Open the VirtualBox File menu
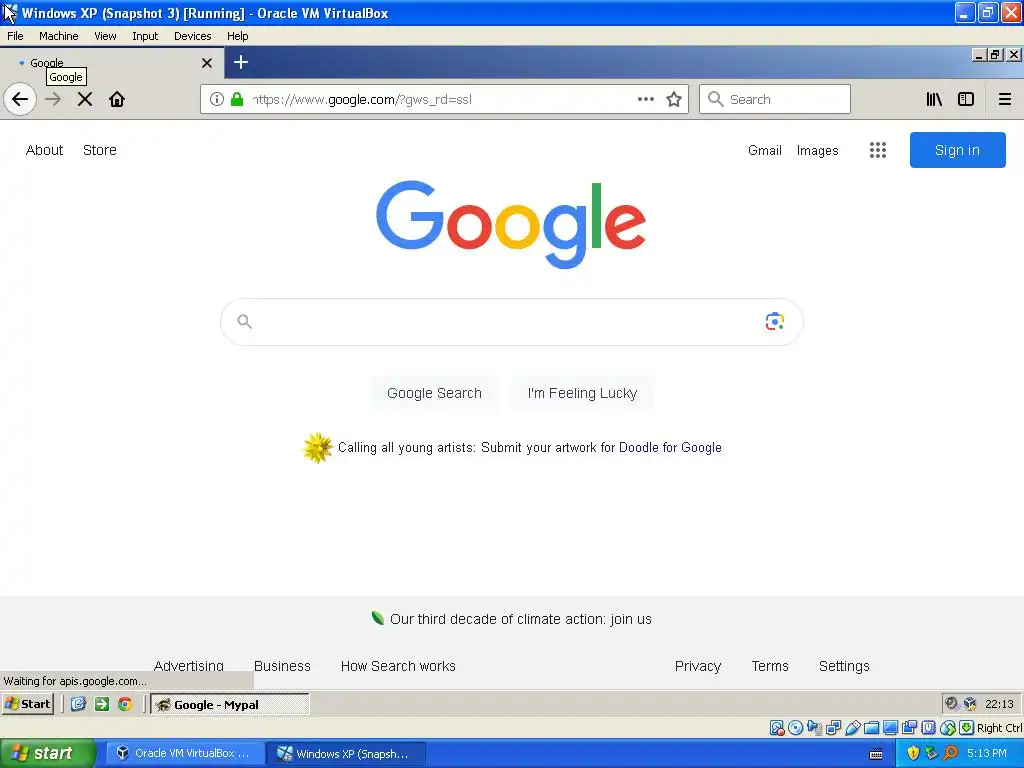This screenshot has height=768, width=1024. (x=15, y=36)
